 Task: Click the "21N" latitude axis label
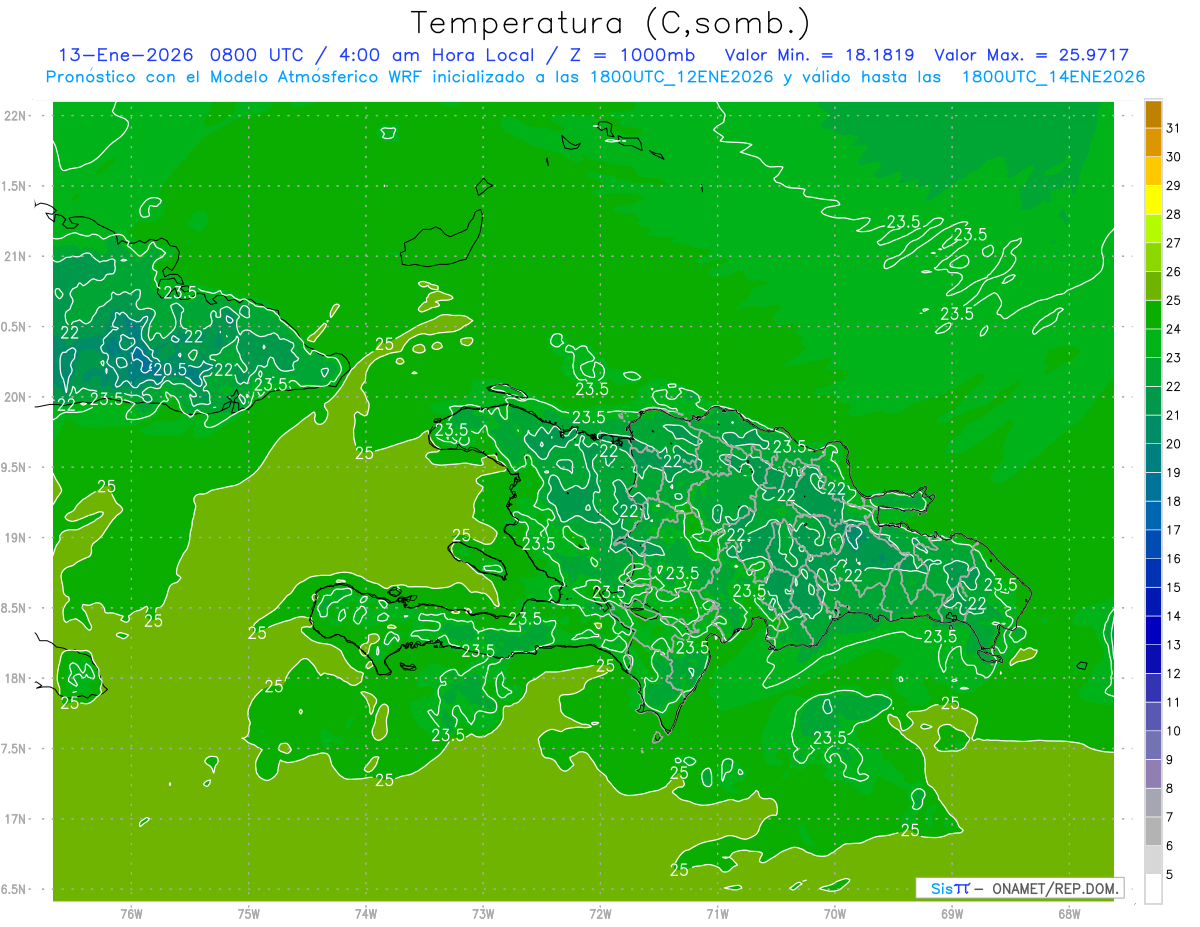click(x=15, y=257)
